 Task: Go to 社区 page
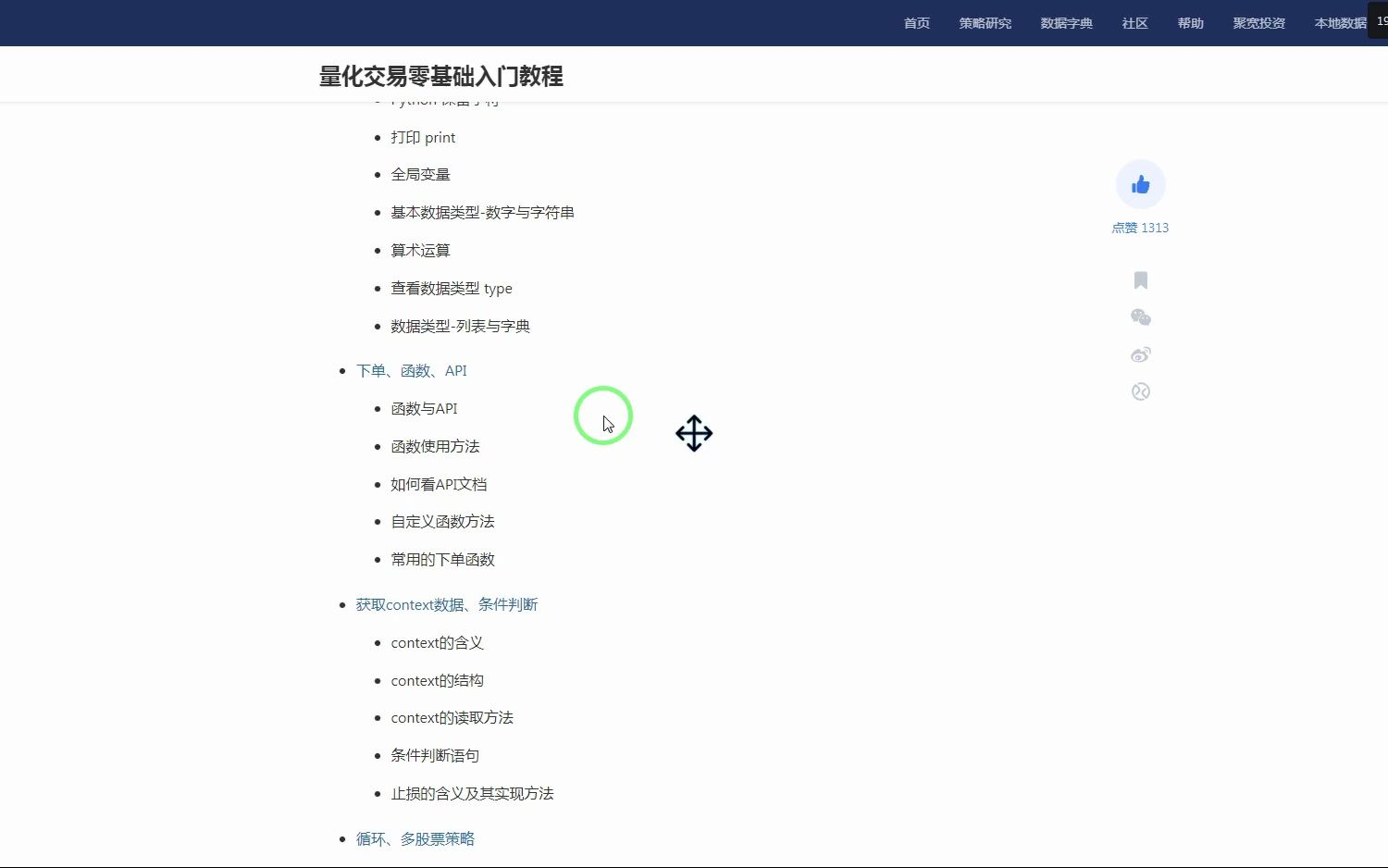pyautogui.click(x=1135, y=23)
